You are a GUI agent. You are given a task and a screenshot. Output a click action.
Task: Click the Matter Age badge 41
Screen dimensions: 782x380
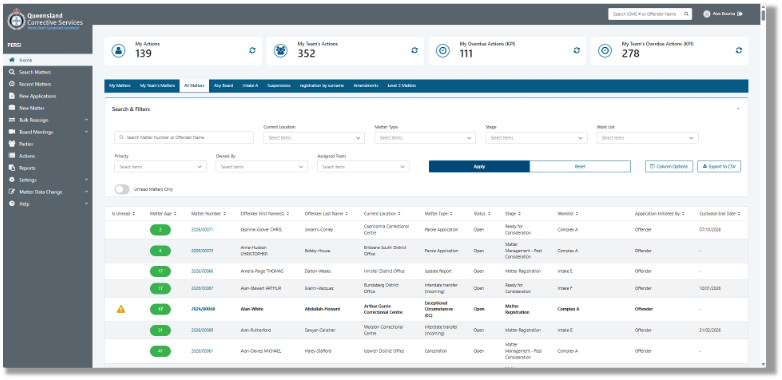[160, 351]
